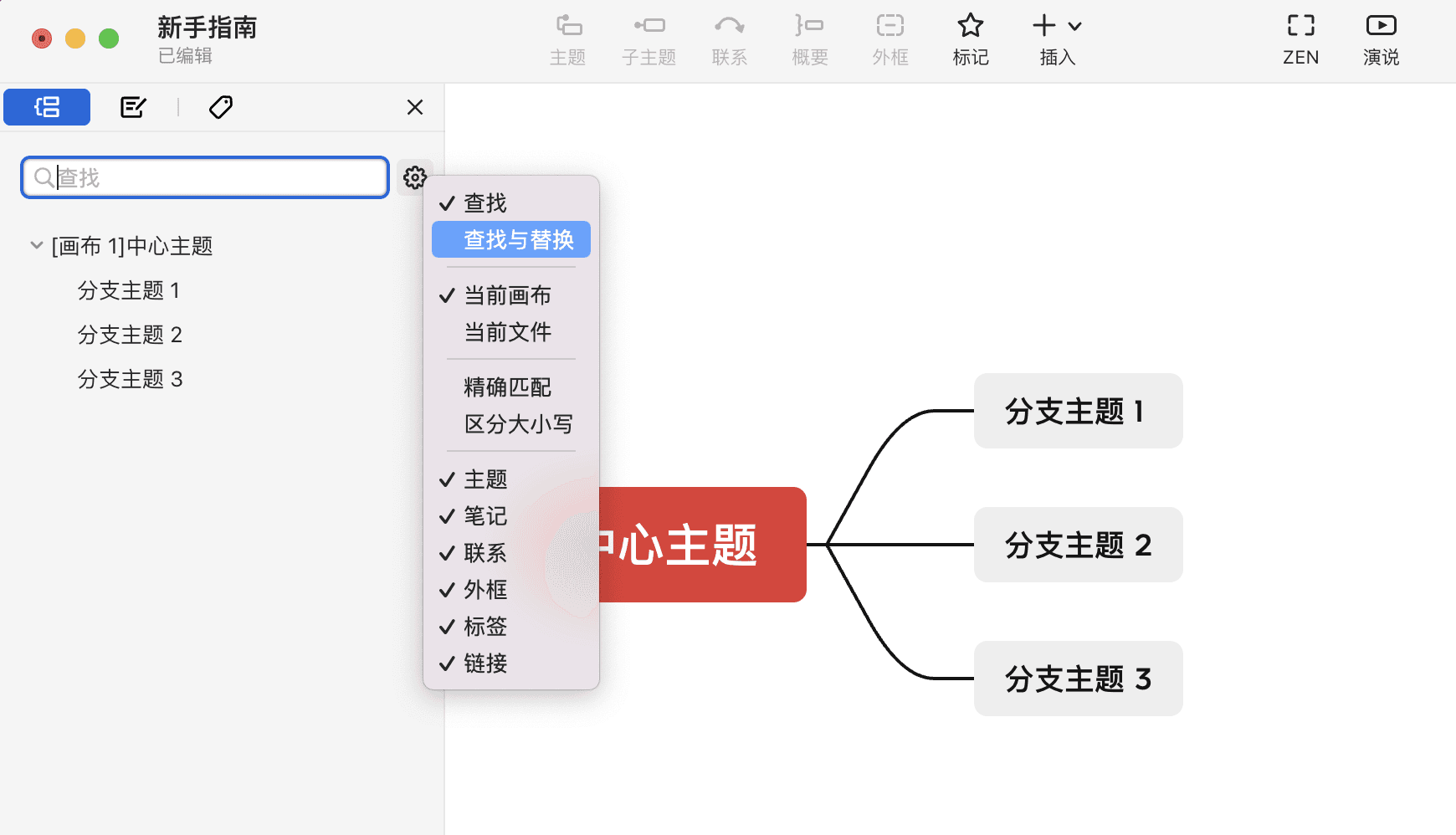Open the tag panel icon
Screen dimensions: 1456x835
(220, 107)
